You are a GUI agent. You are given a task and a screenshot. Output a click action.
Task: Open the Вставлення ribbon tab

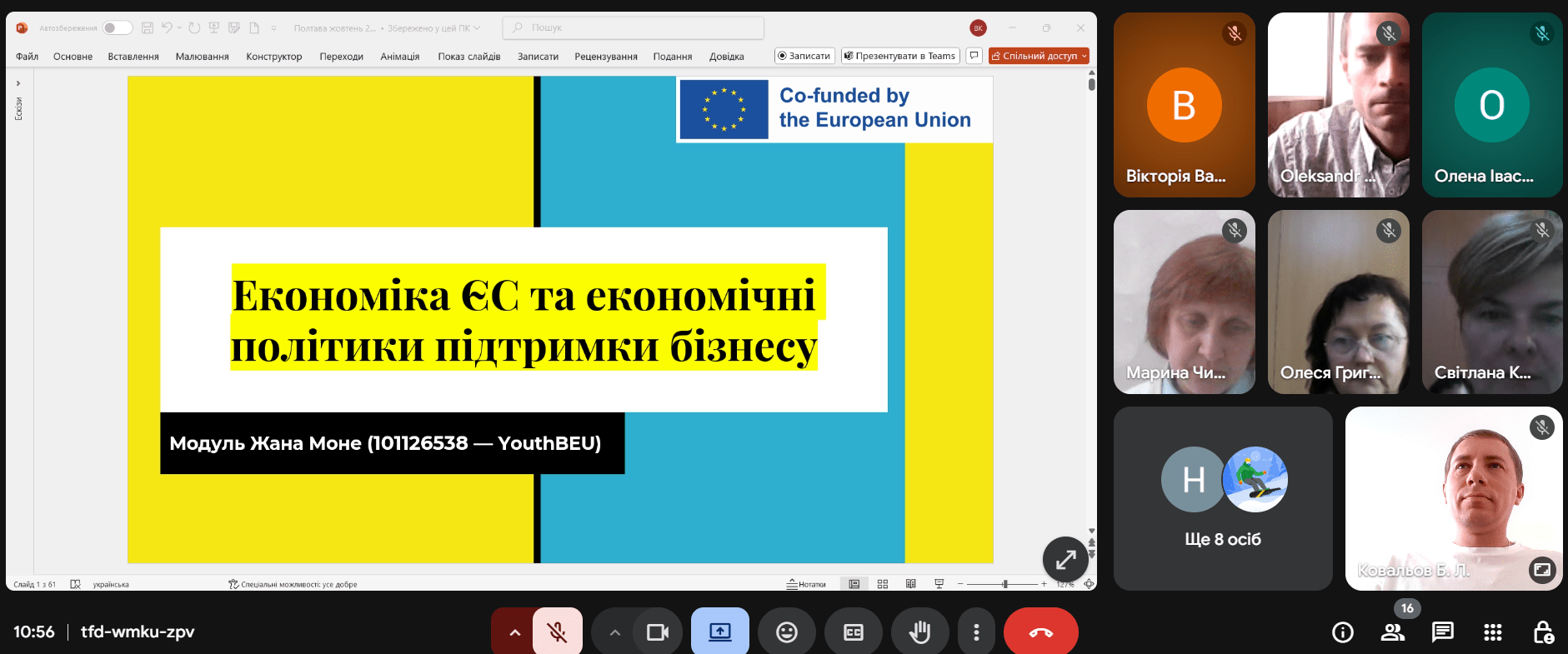click(133, 57)
